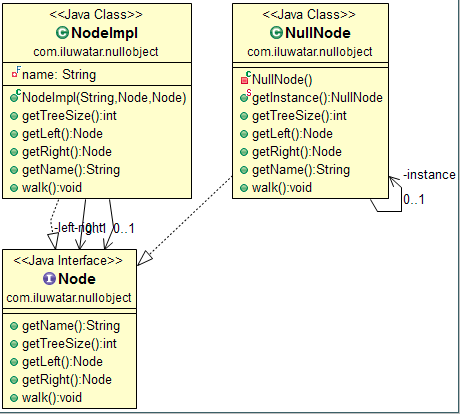Select getRight():Node in Node interface
The image size is (460, 414).
click(x=67, y=380)
